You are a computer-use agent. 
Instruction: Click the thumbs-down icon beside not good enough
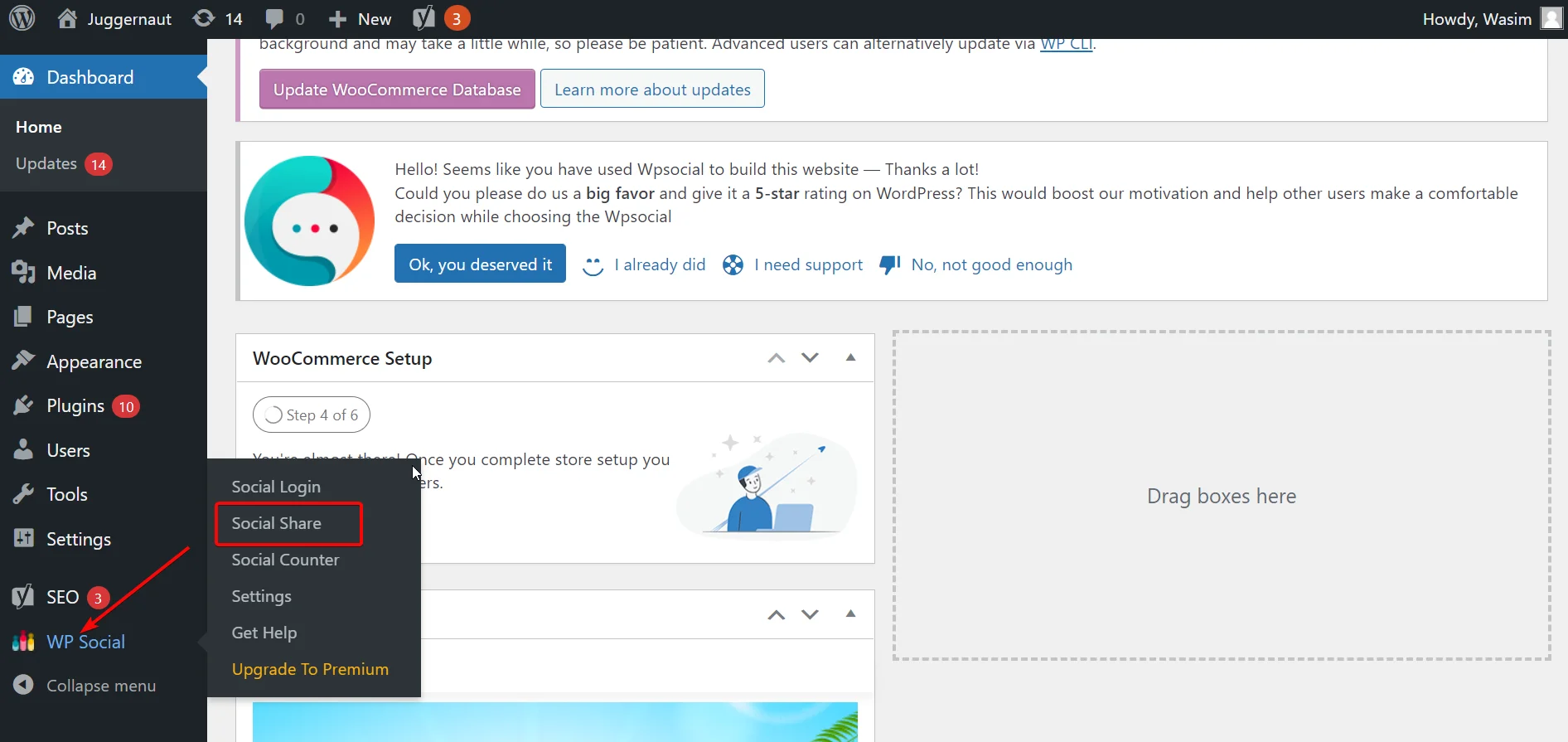pos(889,265)
